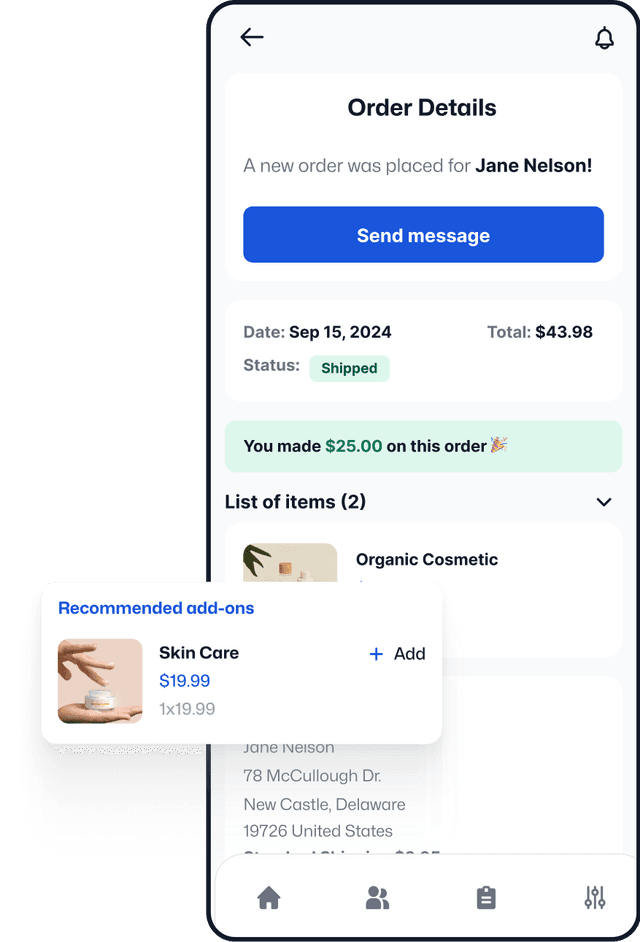This screenshot has width=640, height=942.
Task: Click the Send message button
Action: tap(423, 235)
